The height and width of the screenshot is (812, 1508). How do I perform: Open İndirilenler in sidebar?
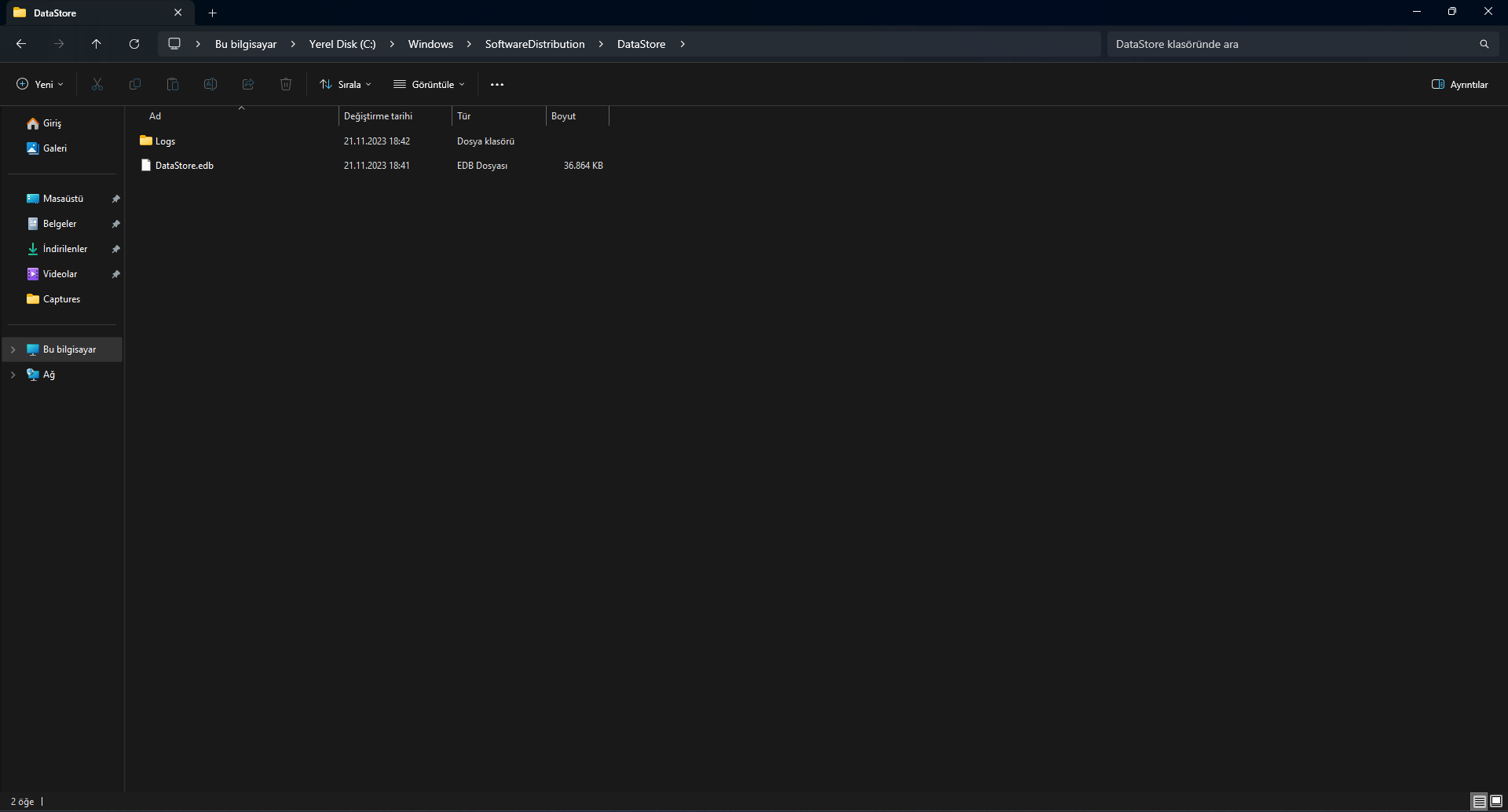click(x=61, y=249)
